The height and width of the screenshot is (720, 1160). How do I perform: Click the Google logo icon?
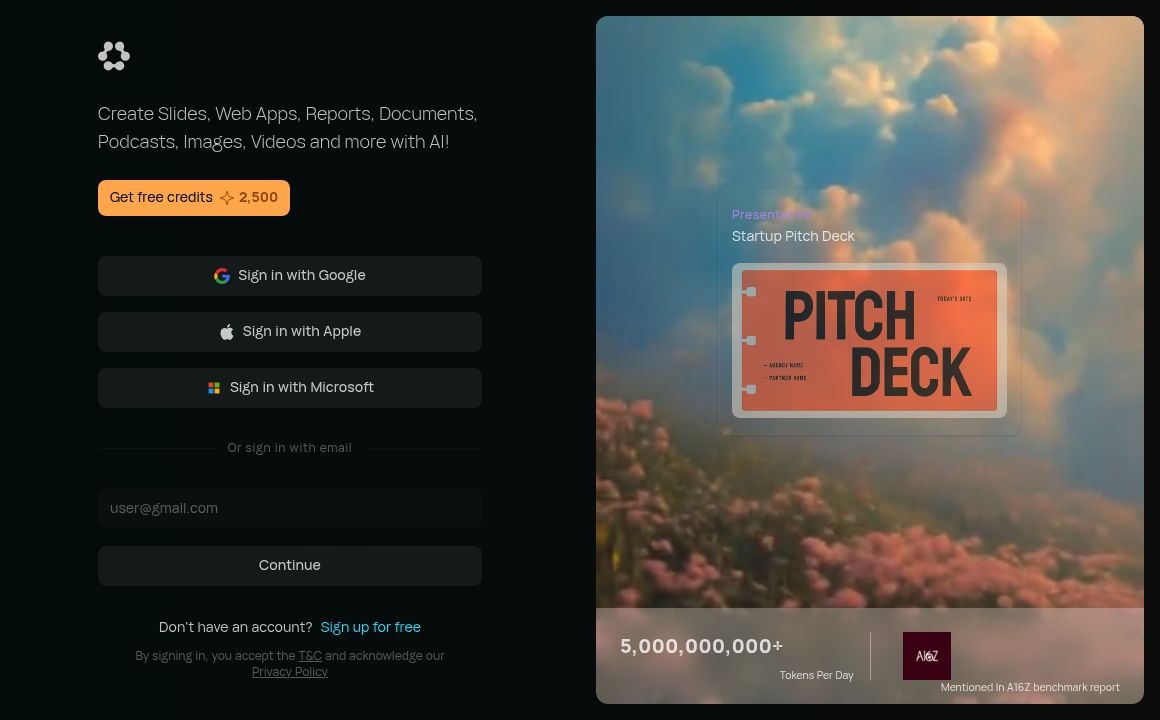point(222,276)
